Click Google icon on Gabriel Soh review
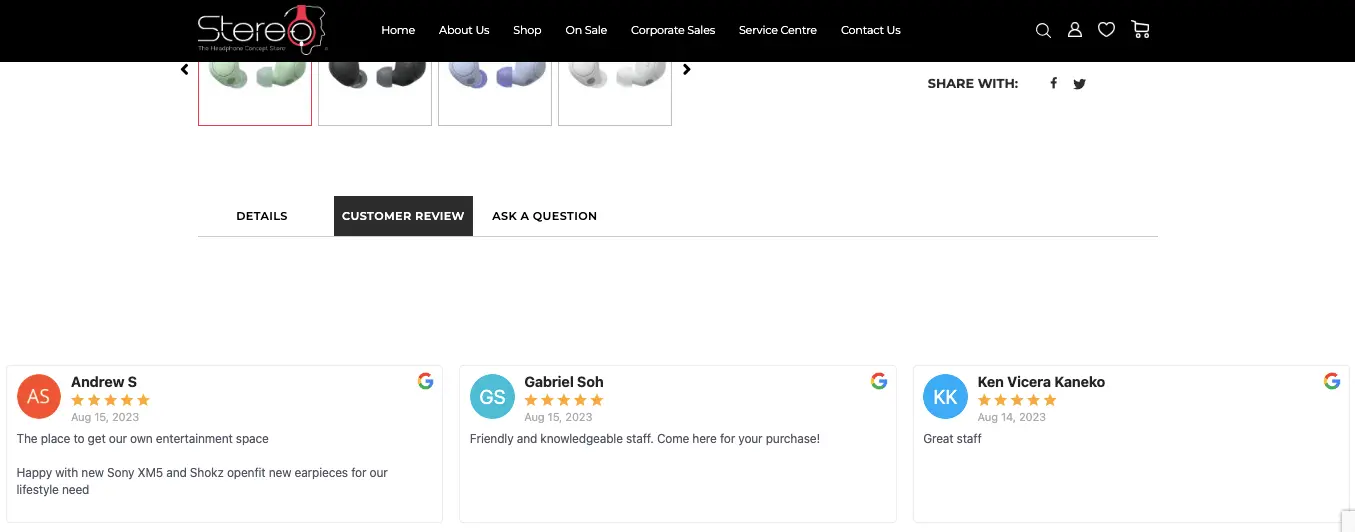 pos(879,381)
